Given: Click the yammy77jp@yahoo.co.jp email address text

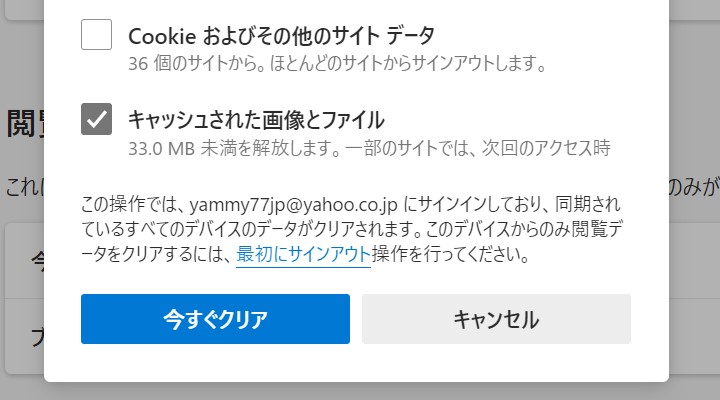Looking at the screenshot, I should pos(293,204).
